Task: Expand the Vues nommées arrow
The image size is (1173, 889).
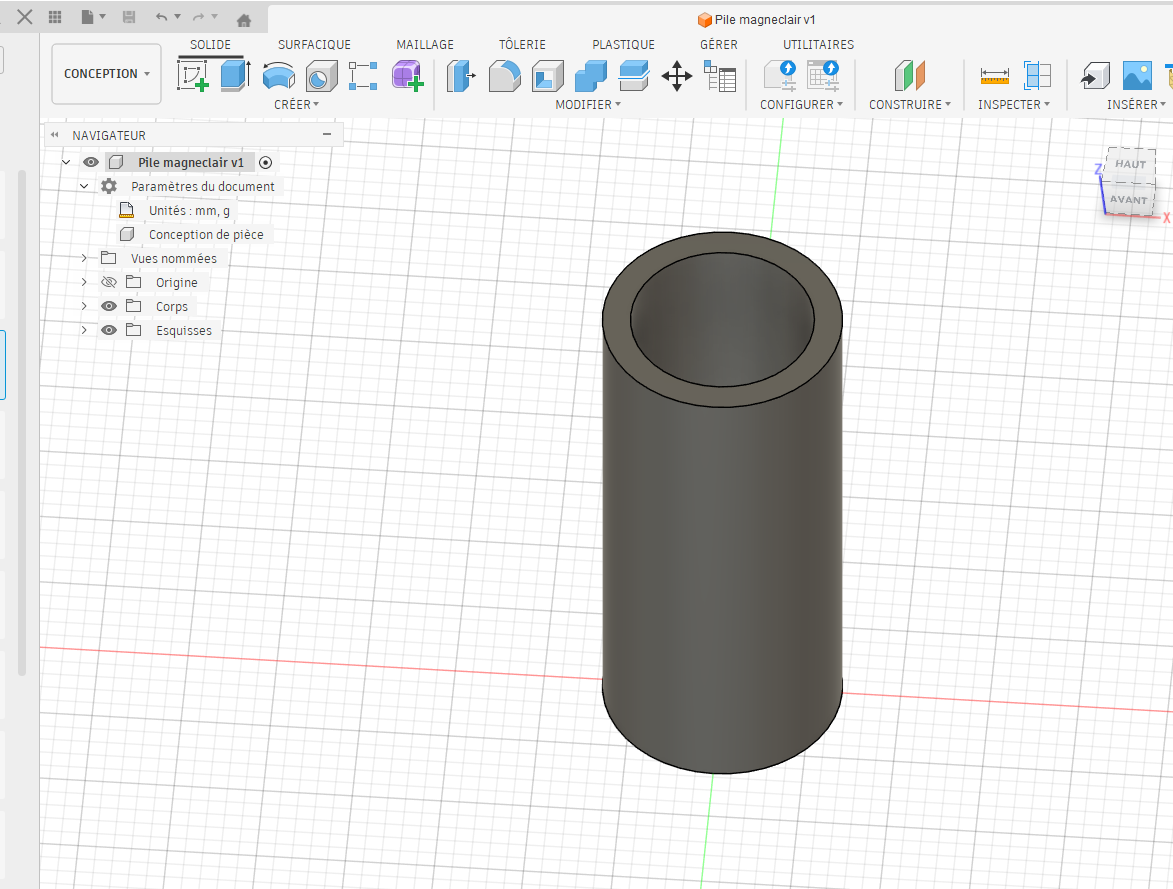Action: 84,258
